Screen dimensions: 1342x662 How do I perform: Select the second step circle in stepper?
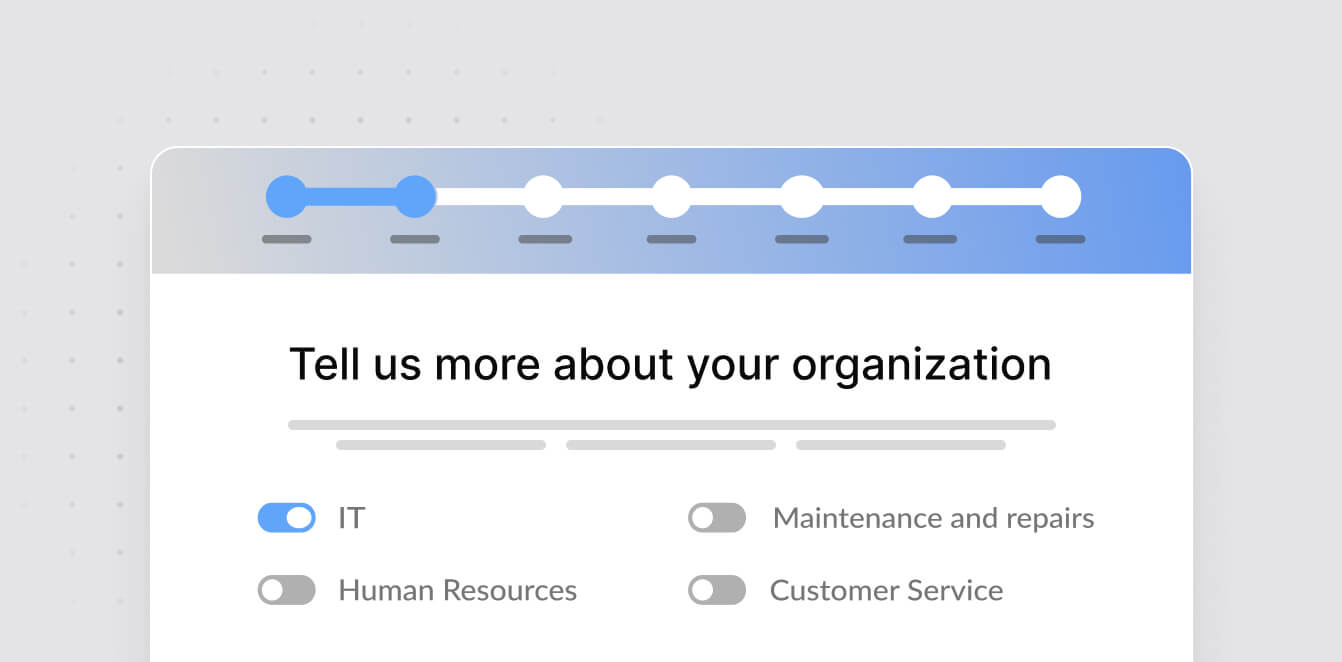pyautogui.click(x=415, y=197)
